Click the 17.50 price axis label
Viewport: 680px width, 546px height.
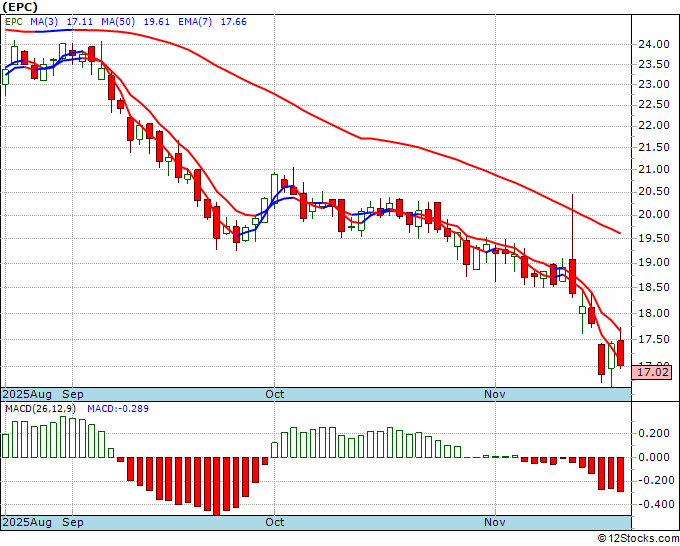(x=654, y=339)
